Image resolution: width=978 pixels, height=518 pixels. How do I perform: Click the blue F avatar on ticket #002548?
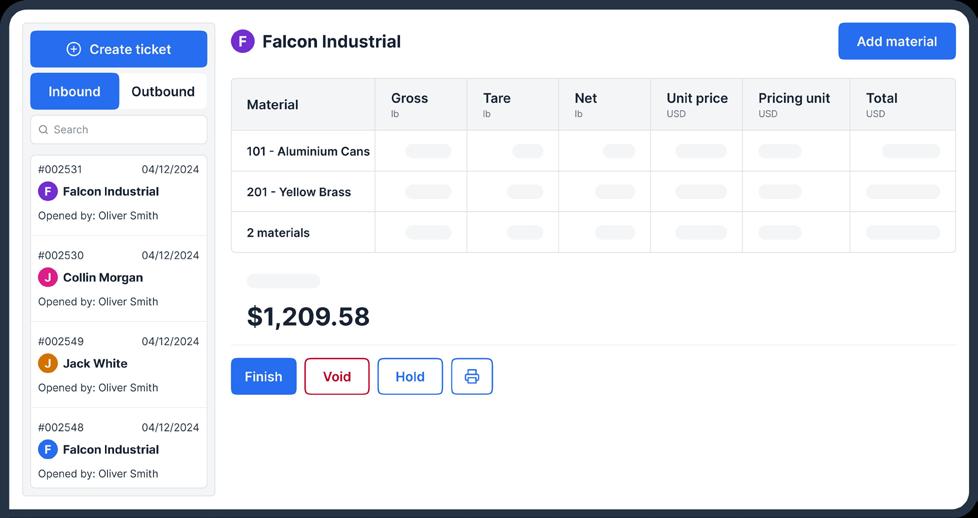[x=47, y=449]
